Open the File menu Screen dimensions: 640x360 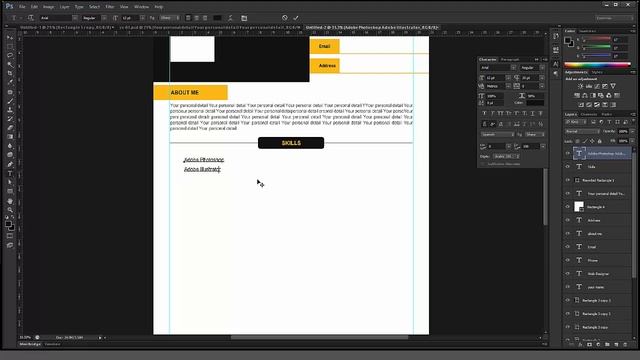click(22, 7)
